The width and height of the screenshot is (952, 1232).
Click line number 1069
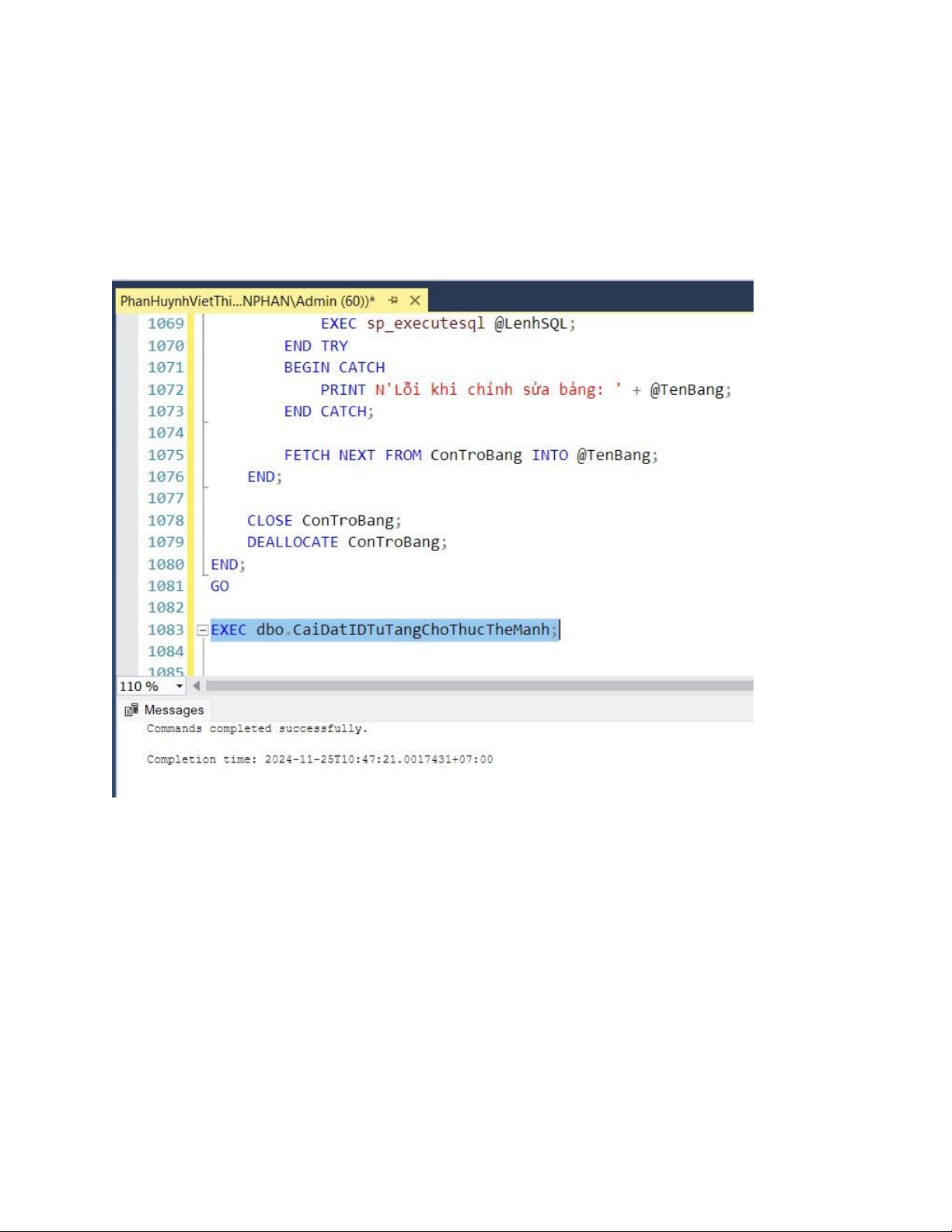[x=166, y=323]
